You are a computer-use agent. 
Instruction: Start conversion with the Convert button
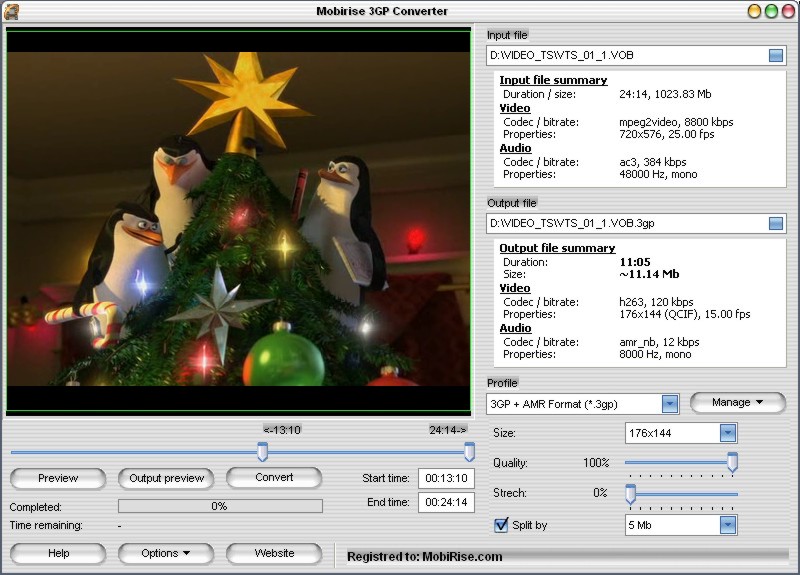pos(274,478)
